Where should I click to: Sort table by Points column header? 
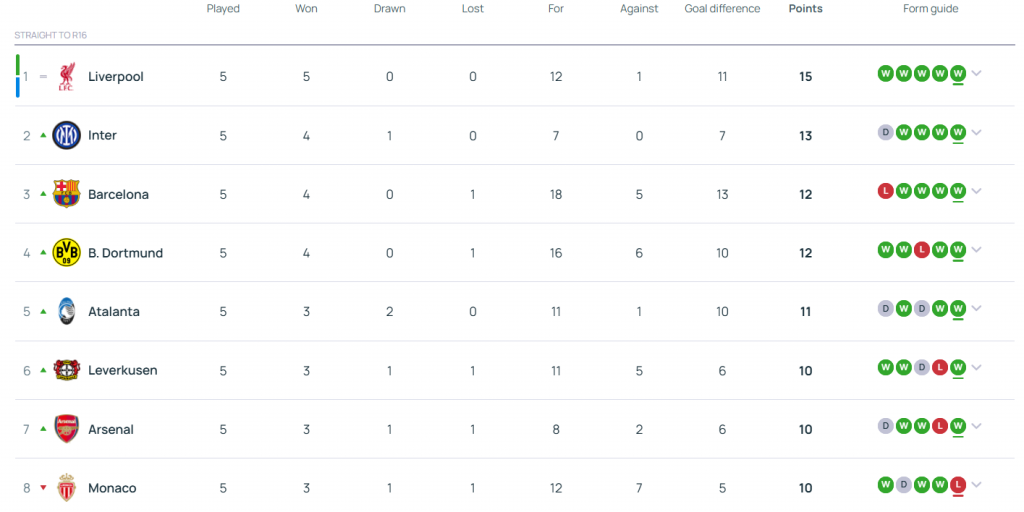pos(805,8)
